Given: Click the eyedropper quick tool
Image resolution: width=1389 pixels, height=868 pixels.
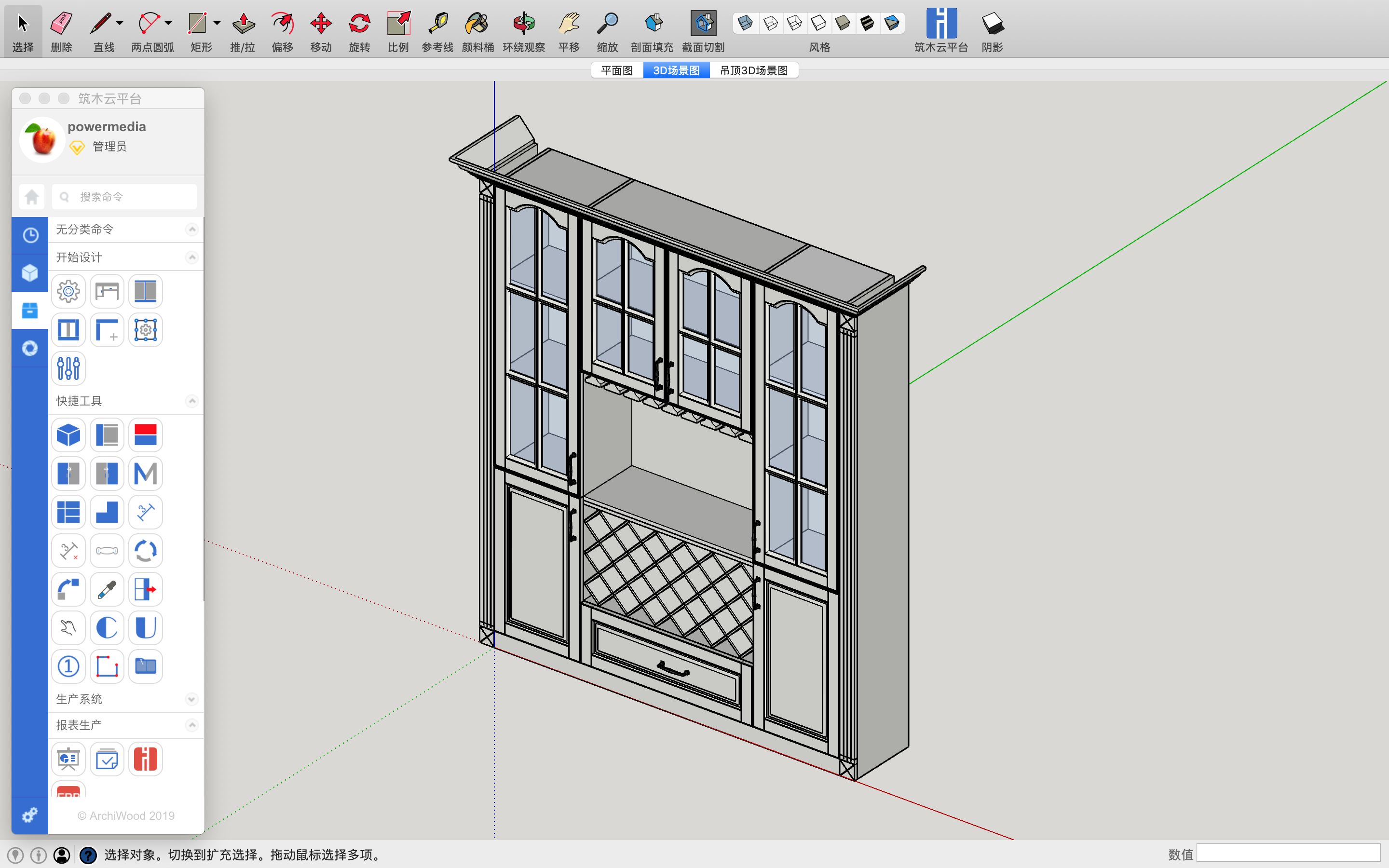Looking at the screenshot, I should tap(107, 589).
